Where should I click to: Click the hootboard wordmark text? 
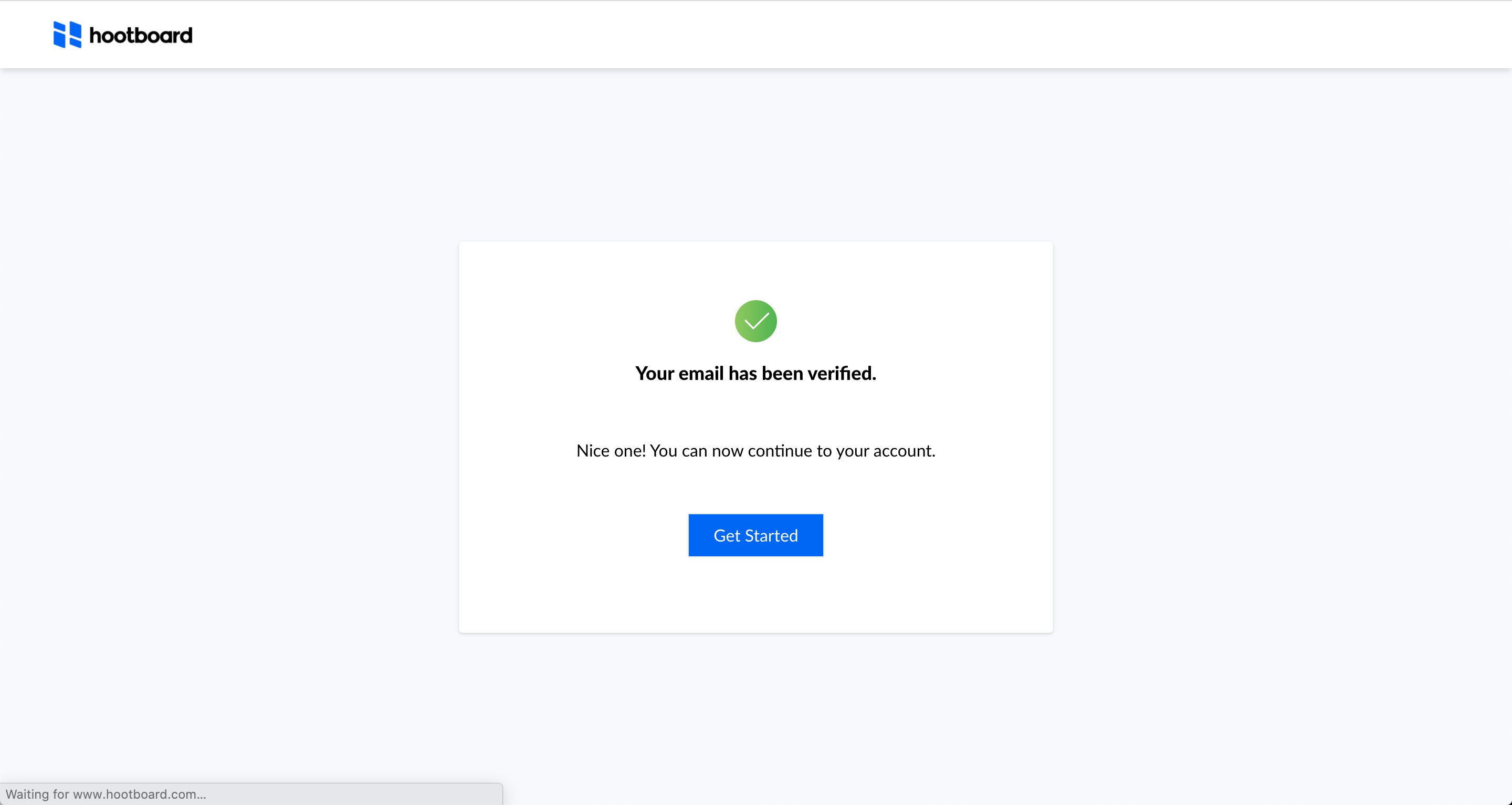(141, 36)
